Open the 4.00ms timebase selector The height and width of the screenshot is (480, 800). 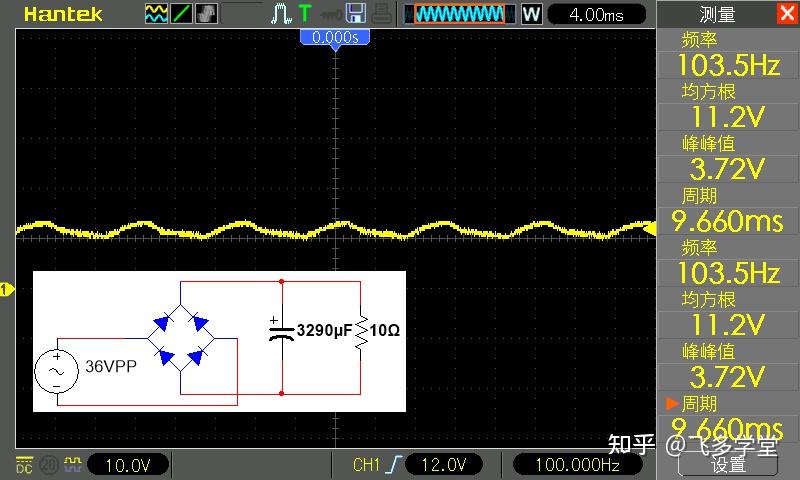[x=596, y=14]
